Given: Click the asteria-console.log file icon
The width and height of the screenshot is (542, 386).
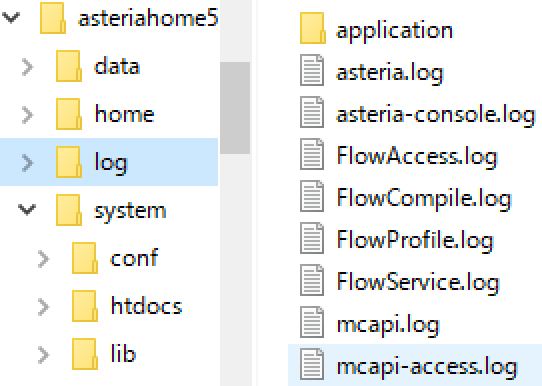Looking at the screenshot, I should pyautogui.click(x=312, y=112).
